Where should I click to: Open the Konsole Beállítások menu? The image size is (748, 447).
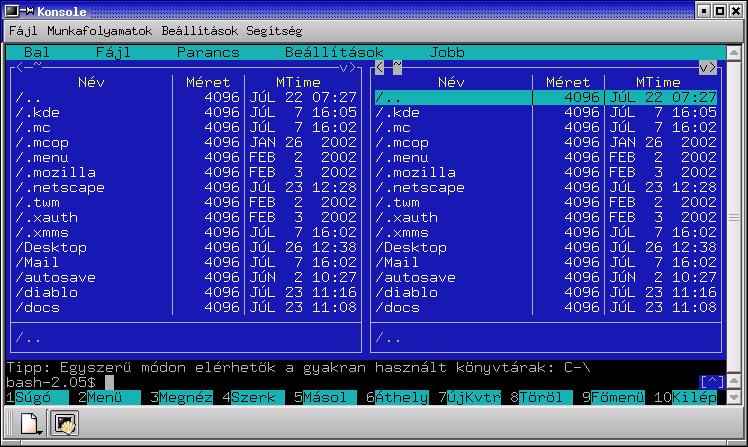click(x=200, y=31)
